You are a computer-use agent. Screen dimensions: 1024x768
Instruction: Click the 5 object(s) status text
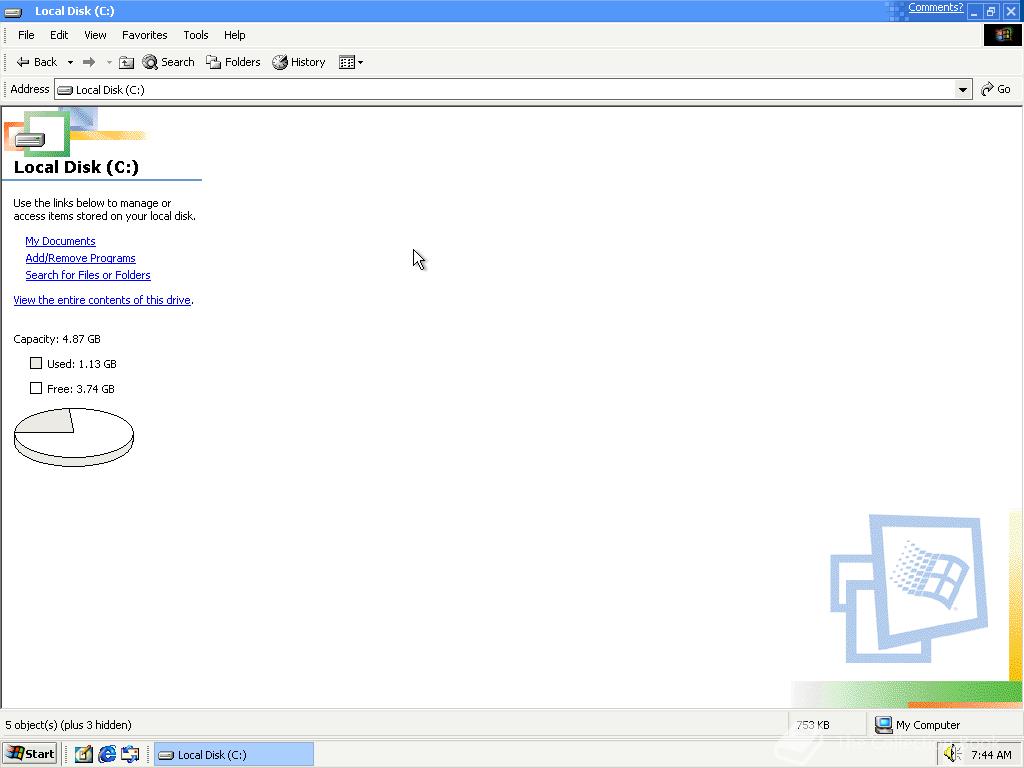(x=69, y=725)
